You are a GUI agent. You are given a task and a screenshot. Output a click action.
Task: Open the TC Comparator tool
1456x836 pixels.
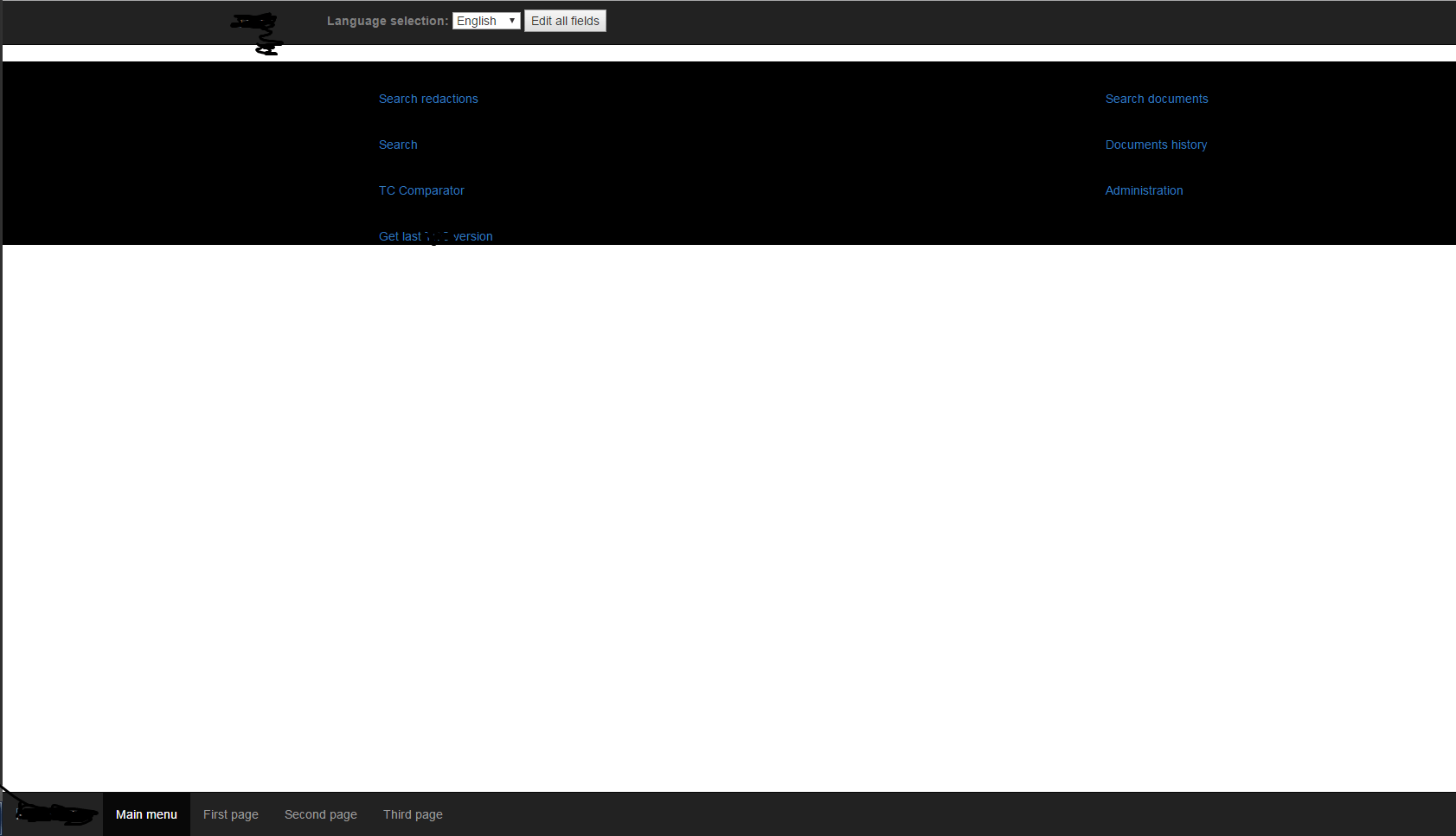pyautogui.click(x=421, y=190)
